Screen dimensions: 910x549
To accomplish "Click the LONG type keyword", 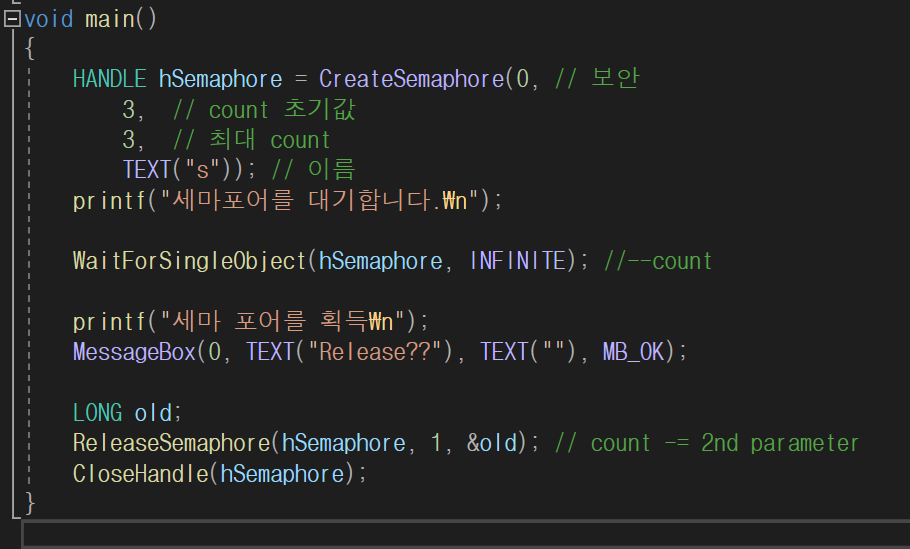I will [98, 413].
